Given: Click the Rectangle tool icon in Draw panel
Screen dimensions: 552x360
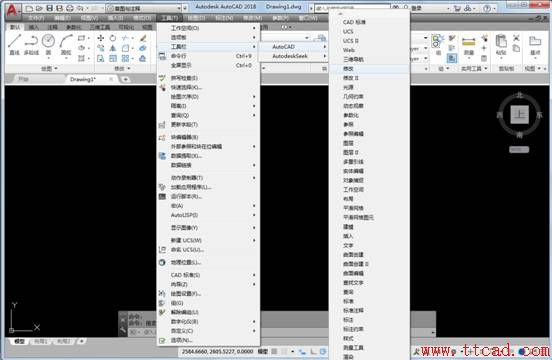Looking at the screenshot, I should pyautogui.click(x=81, y=38).
